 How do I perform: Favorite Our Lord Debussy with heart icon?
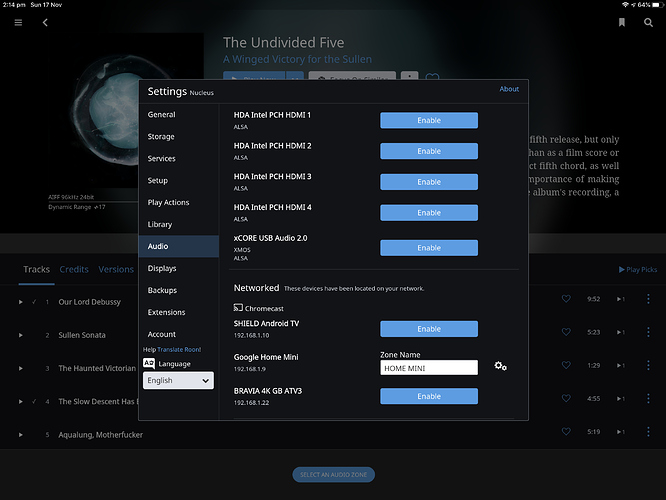pyautogui.click(x=566, y=299)
